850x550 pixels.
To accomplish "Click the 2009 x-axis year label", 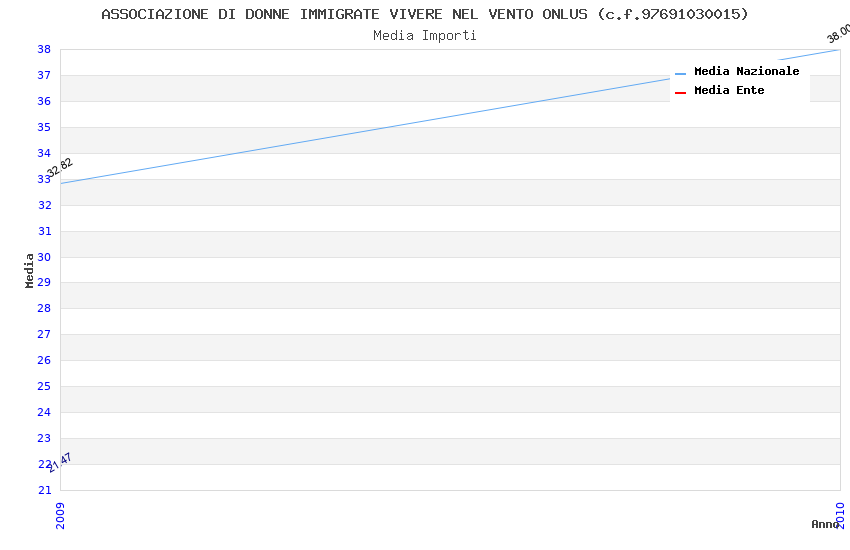I will (x=60, y=515).
